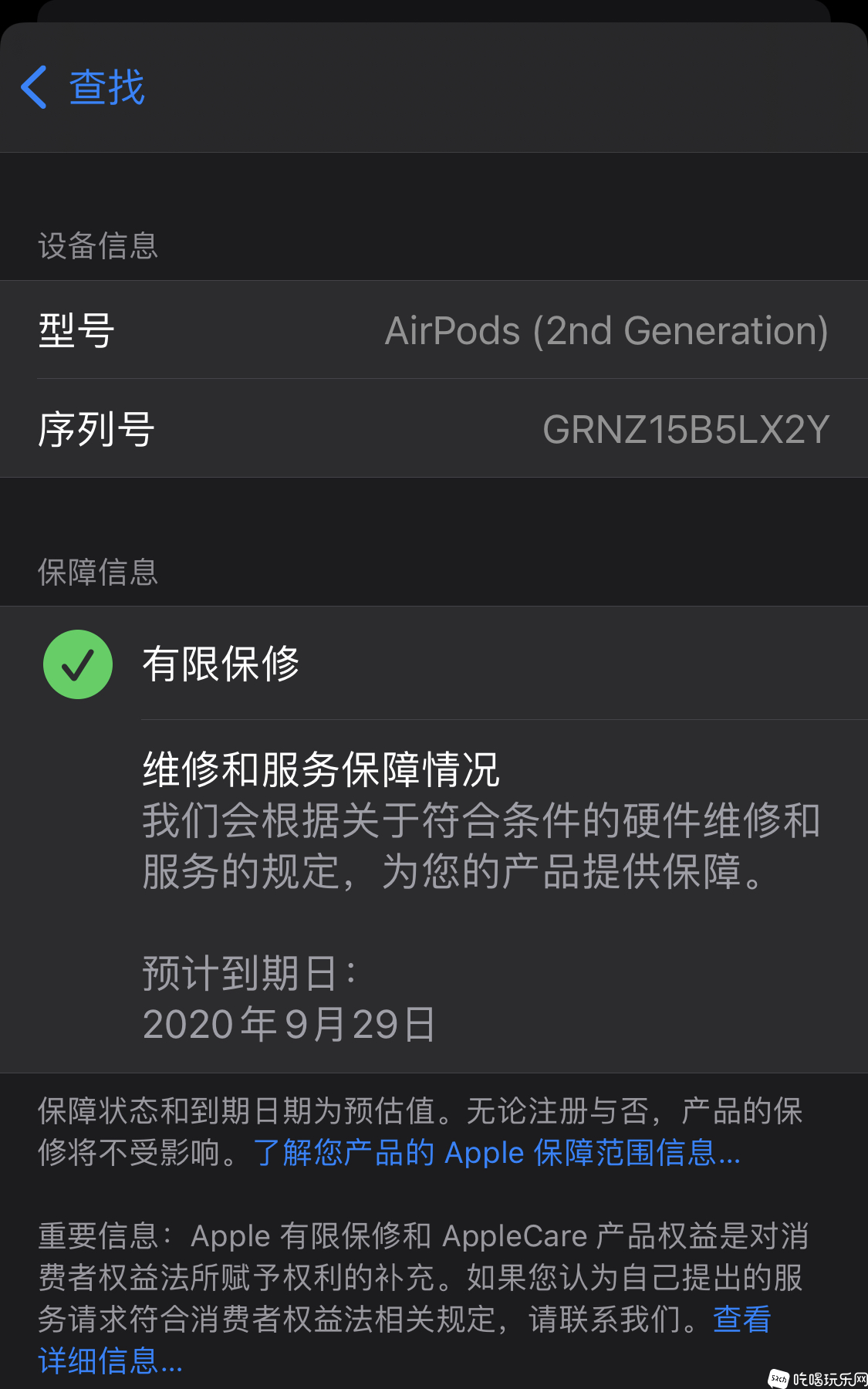The height and width of the screenshot is (1389, 868).
Task: Tap serial number GRNZ15B5LX2Y
Action: [686, 430]
